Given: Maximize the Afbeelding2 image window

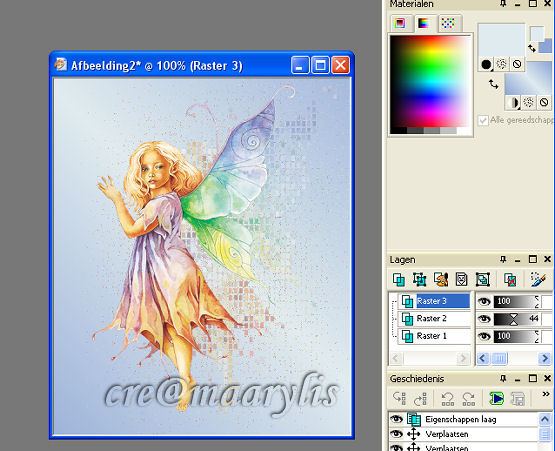Looking at the screenshot, I should [320, 65].
